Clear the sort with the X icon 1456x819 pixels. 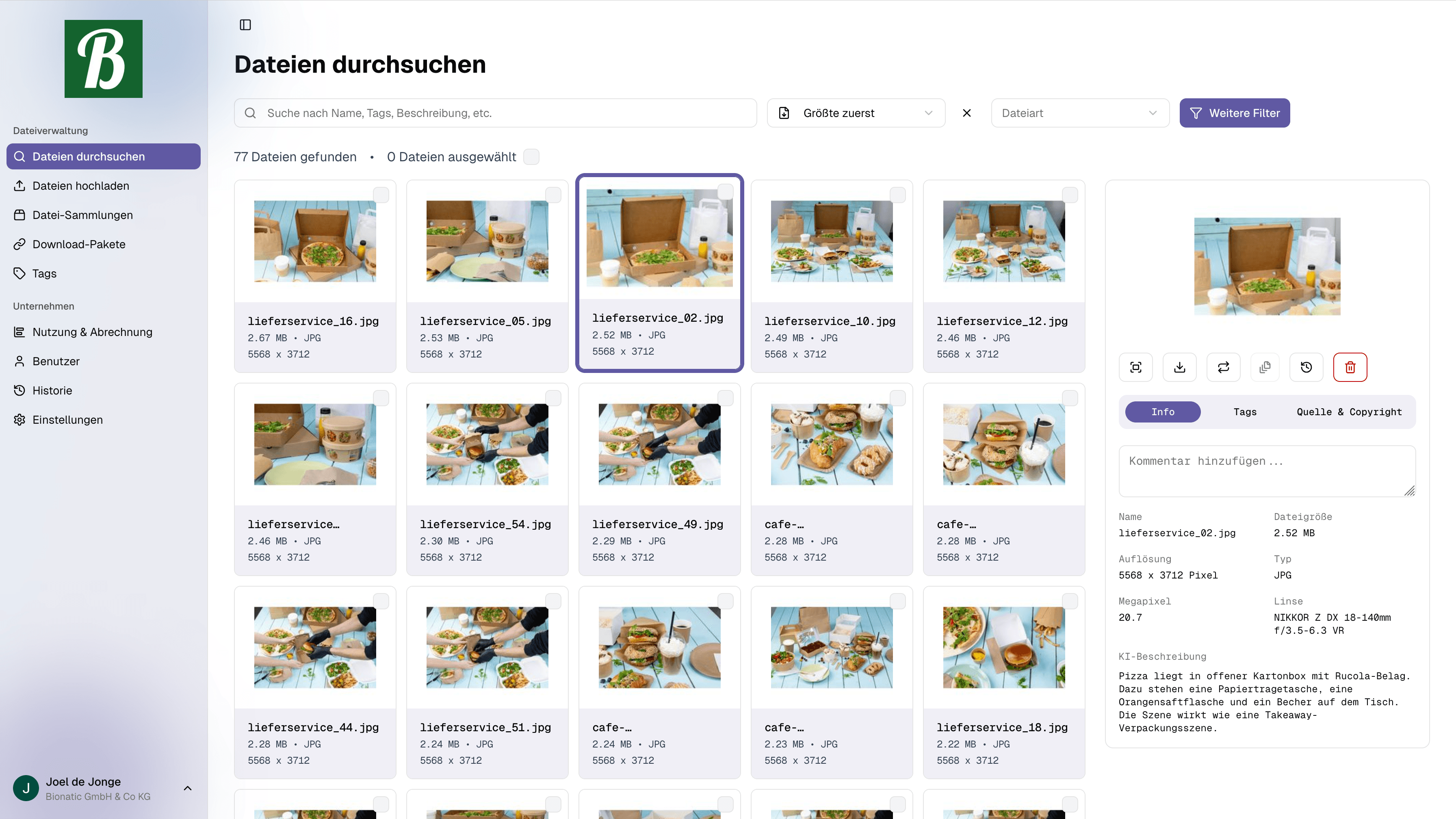pyautogui.click(x=966, y=113)
